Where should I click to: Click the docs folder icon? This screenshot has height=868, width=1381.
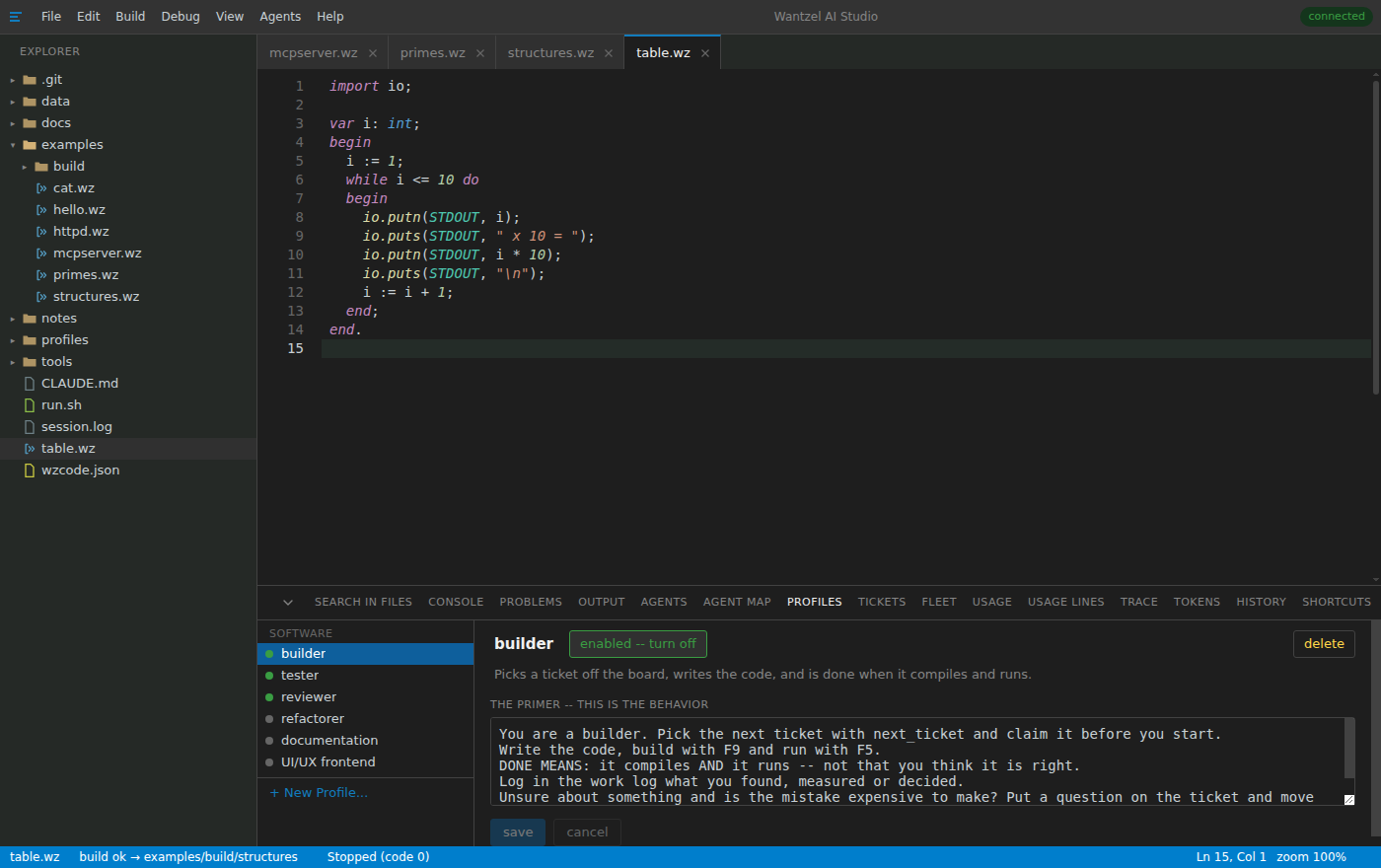tap(30, 123)
